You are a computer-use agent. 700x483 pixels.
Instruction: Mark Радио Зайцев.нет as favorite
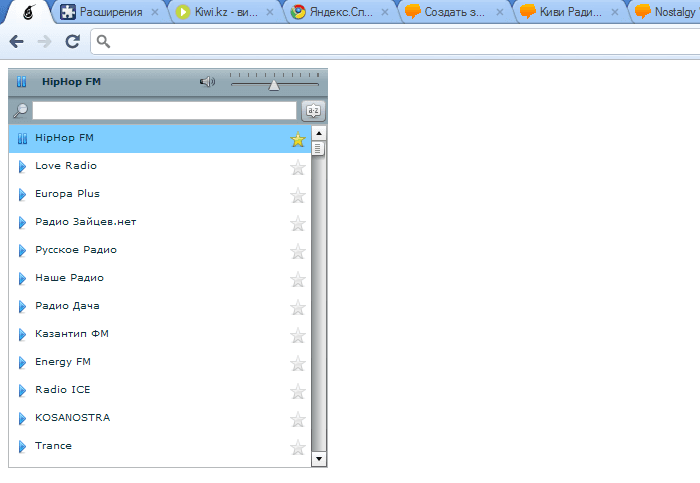[297, 224]
